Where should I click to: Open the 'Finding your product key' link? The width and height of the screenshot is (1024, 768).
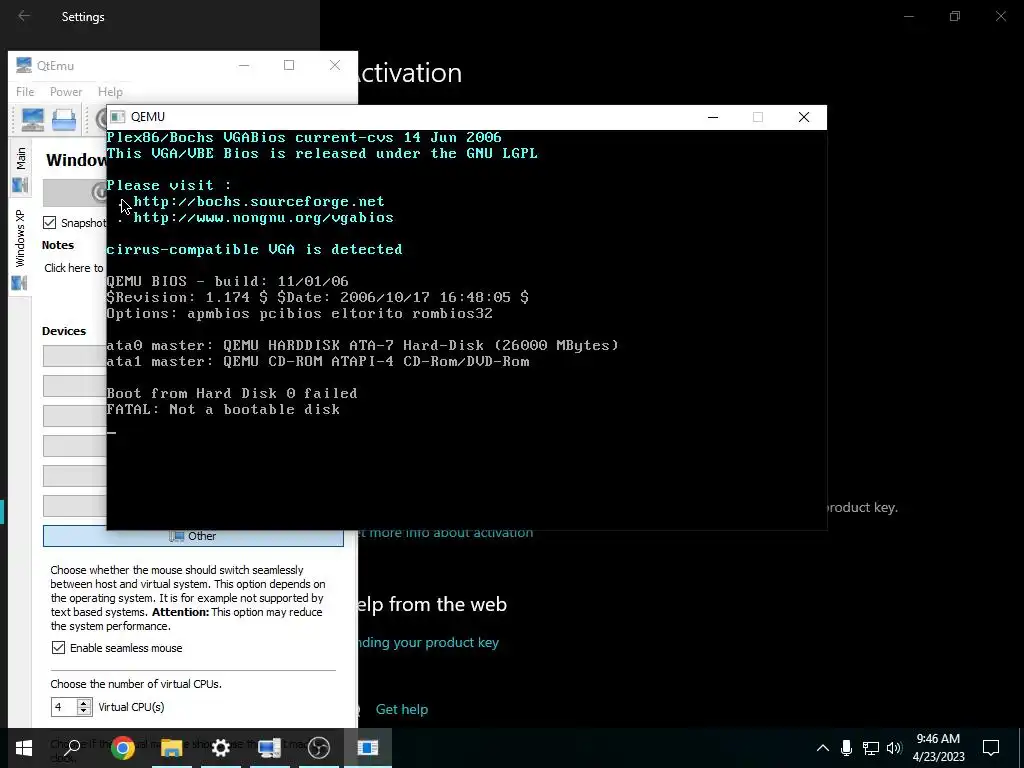click(x=428, y=643)
